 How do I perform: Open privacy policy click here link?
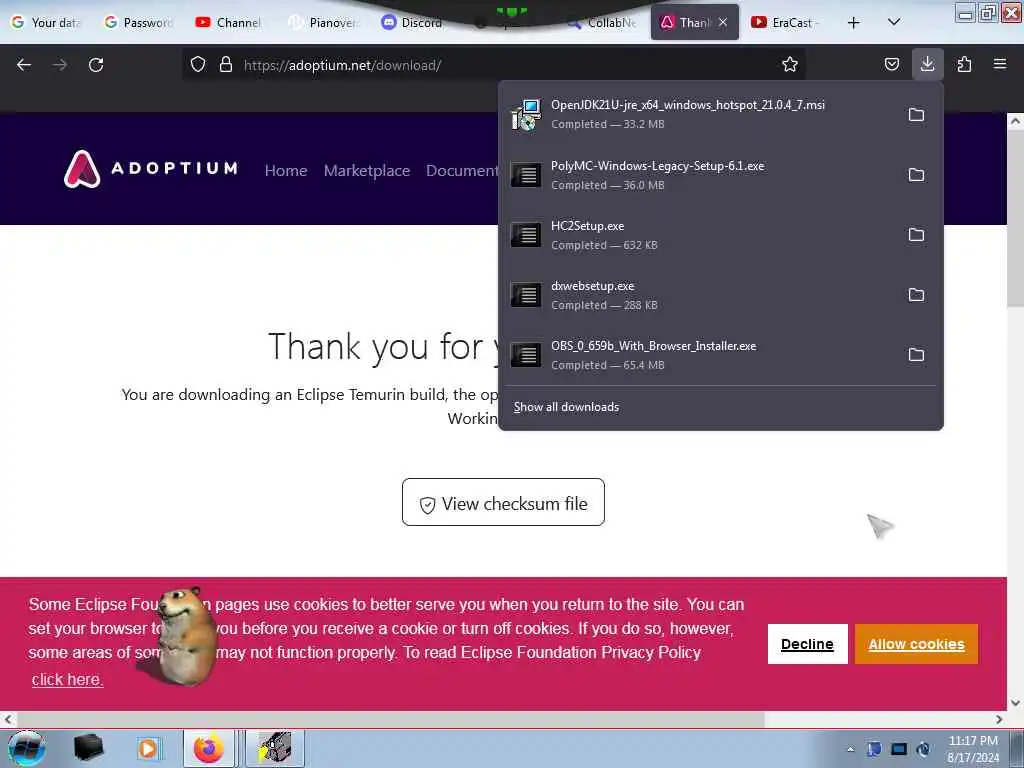click(x=67, y=679)
